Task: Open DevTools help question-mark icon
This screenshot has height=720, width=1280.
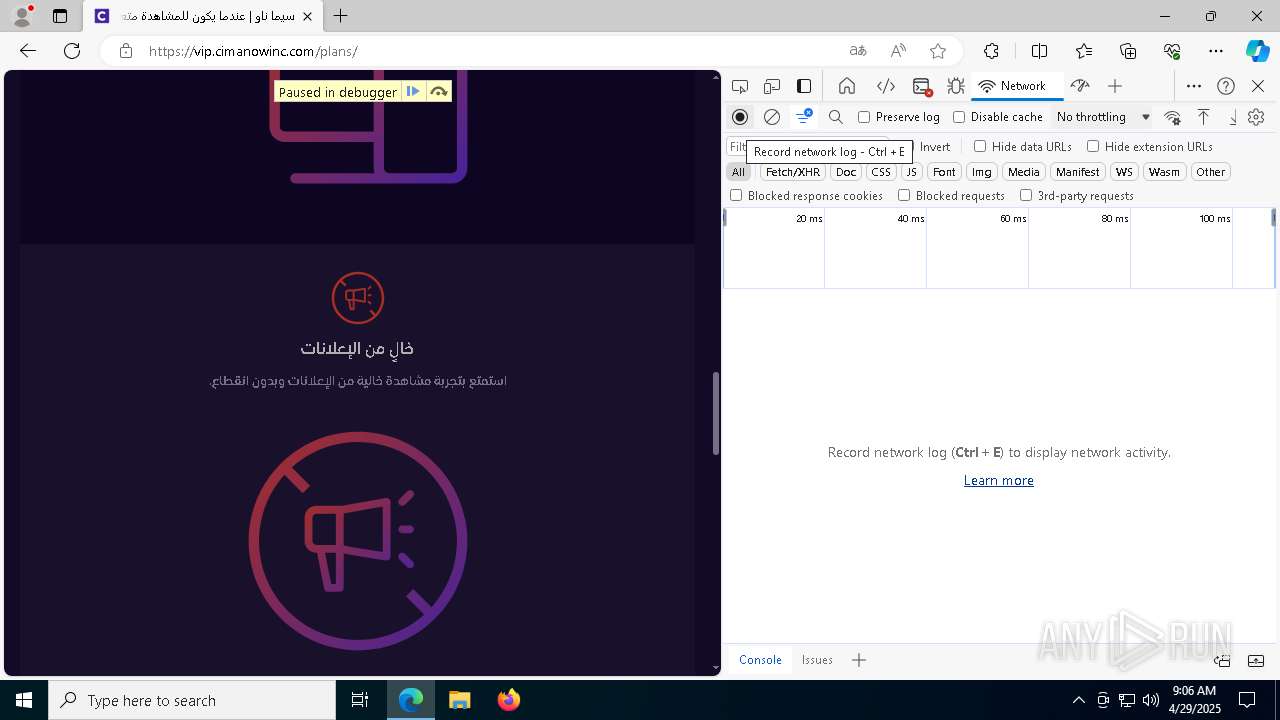Action: tap(1226, 86)
